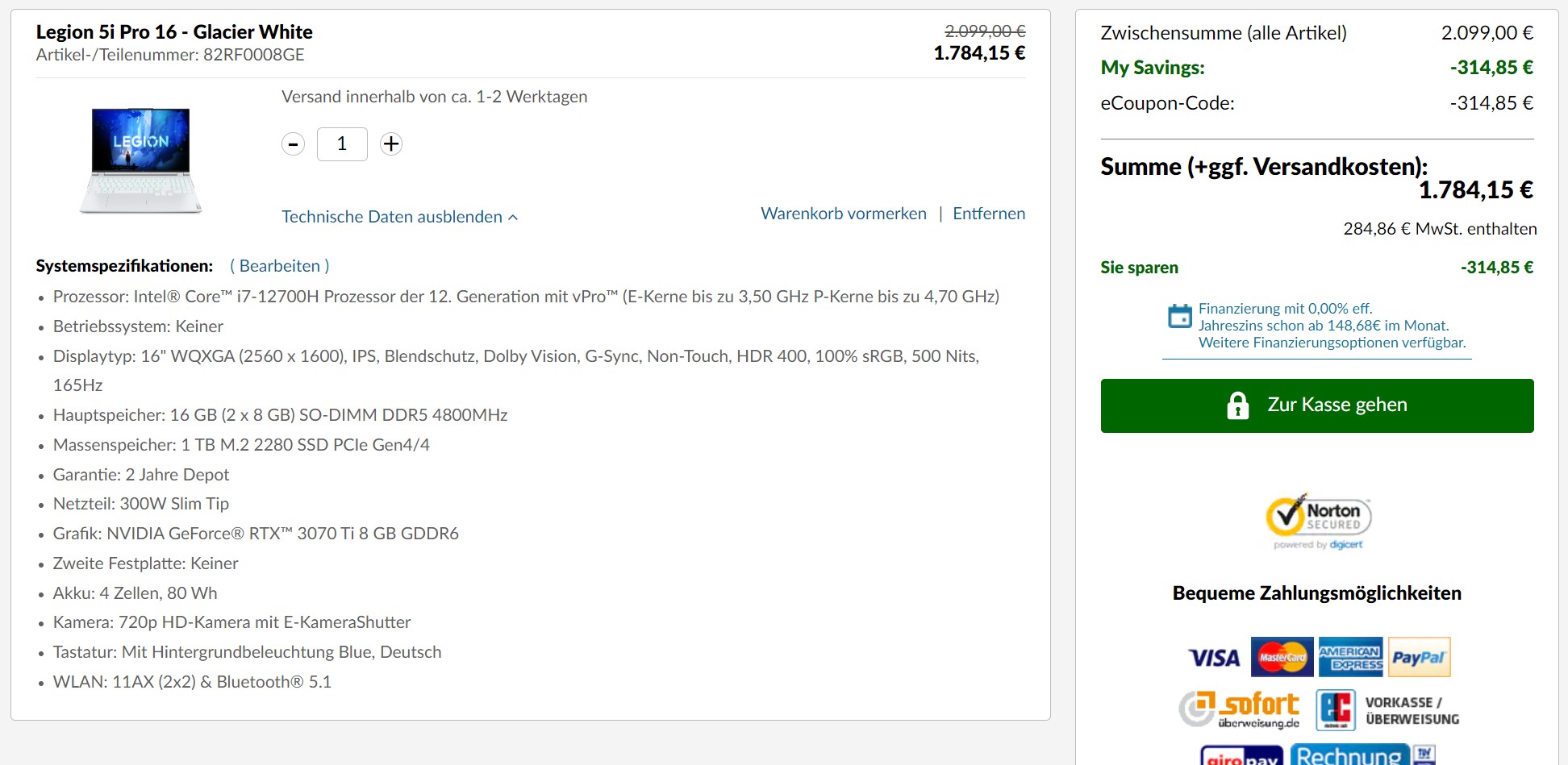
Task: Click the Sie sparen label
Action: coord(1139,268)
